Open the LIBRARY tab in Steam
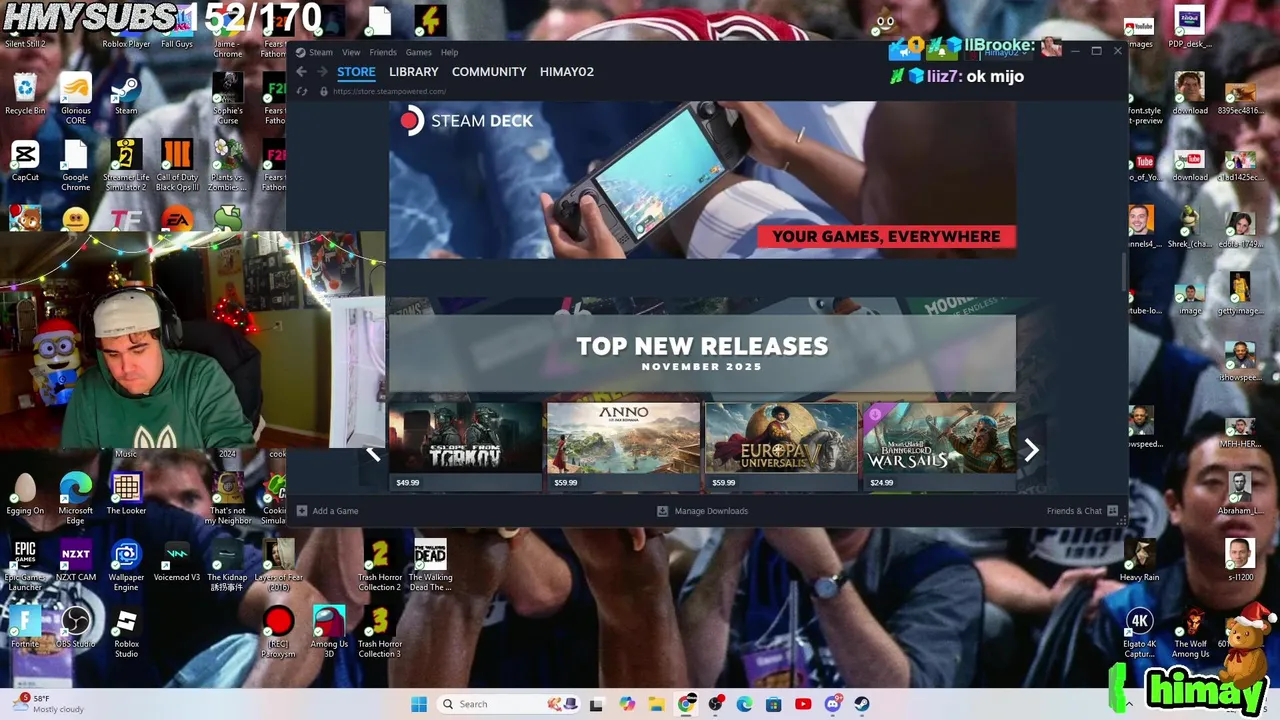This screenshot has width=1280, height=720. [413, 72]
